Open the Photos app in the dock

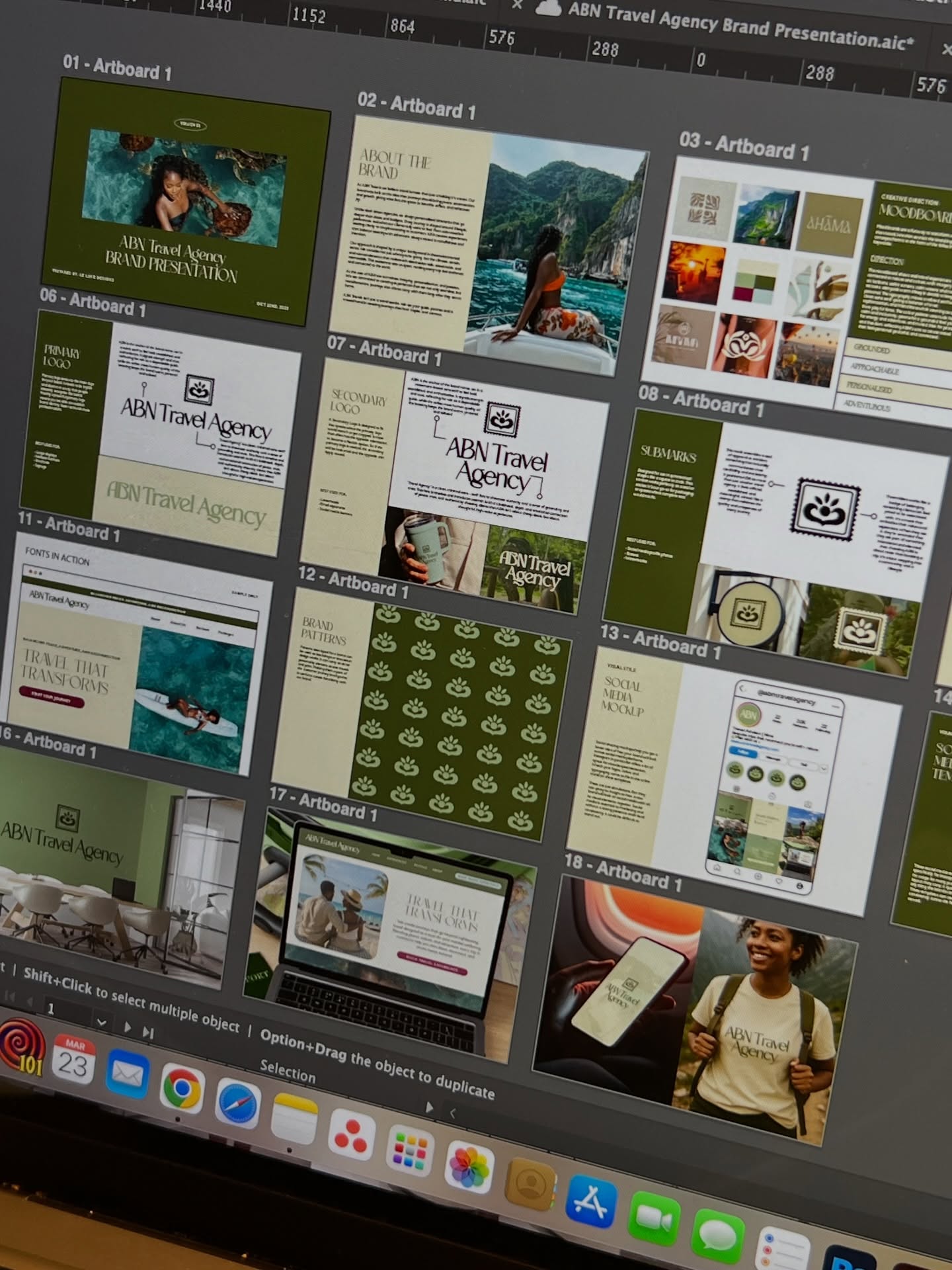(x=469, y=1166)
